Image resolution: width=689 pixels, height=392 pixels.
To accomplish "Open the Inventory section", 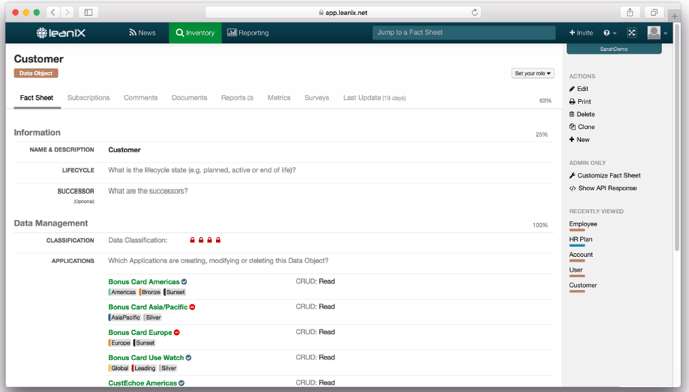I will point(195,33).
